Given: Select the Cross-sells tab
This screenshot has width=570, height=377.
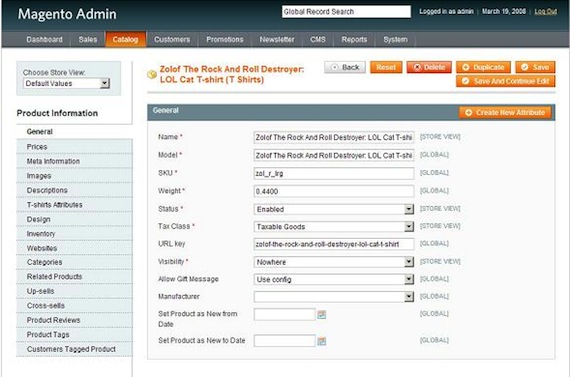Looking at the screenshot, I should click(x=74, y=305).
